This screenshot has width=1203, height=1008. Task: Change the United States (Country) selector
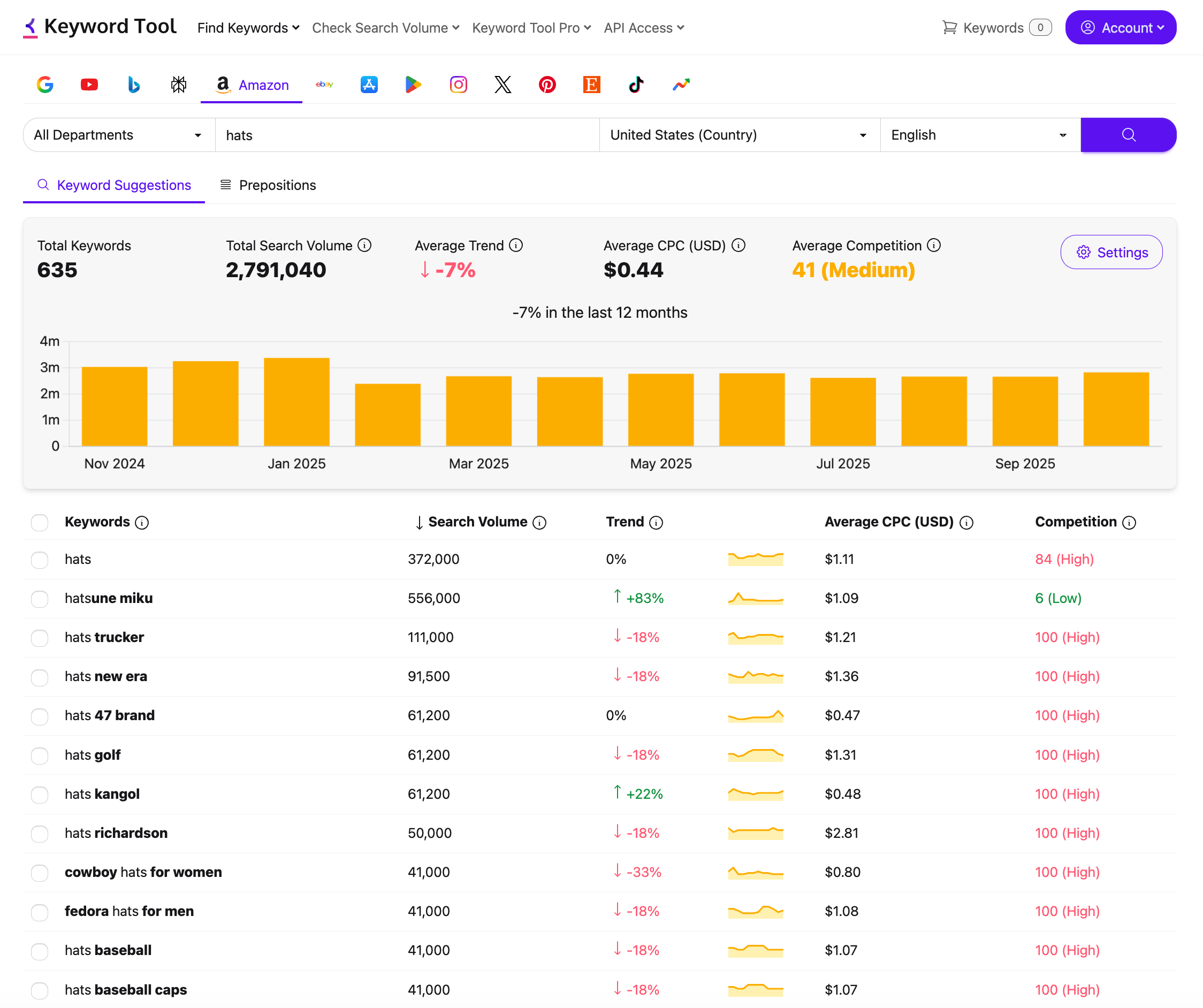coord(740,135)
